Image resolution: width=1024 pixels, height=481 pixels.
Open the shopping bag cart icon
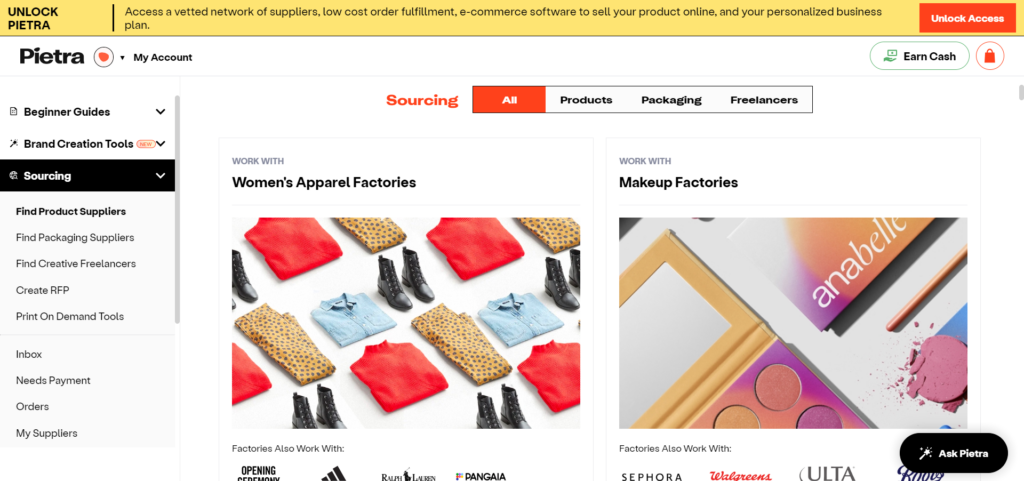point(989,56)
